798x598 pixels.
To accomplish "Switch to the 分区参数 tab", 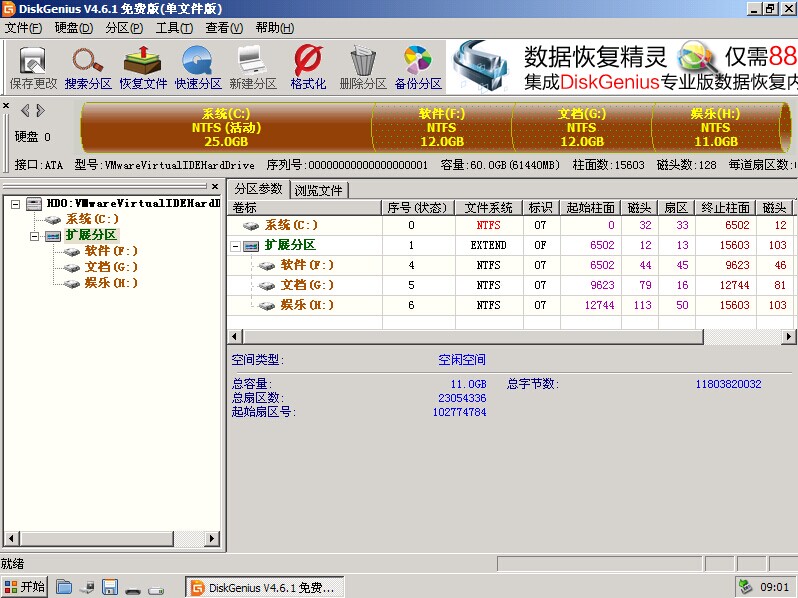I will point(259,189).
